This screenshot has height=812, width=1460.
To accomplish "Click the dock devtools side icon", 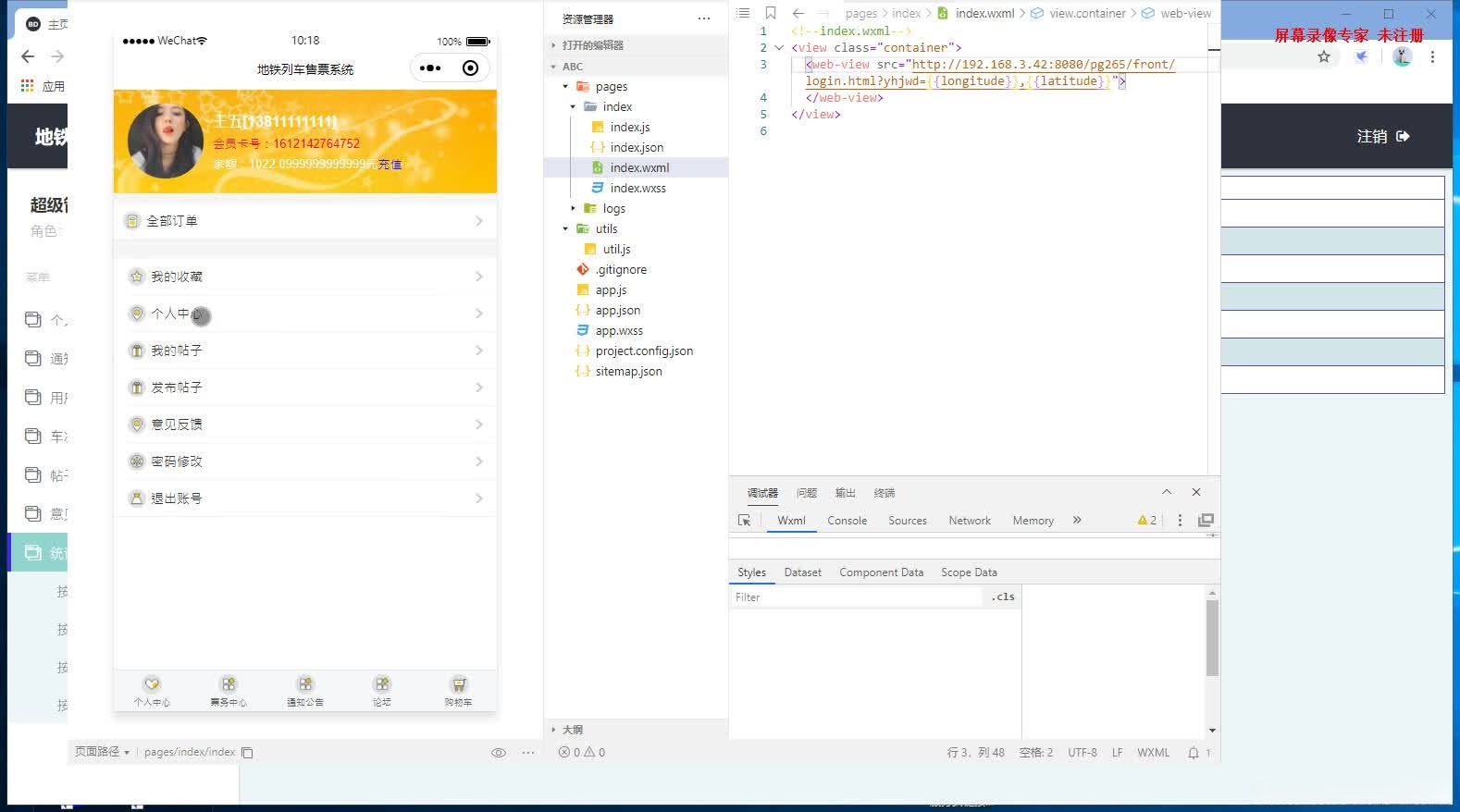I will pyautogui.click(x=1206, y=521).
